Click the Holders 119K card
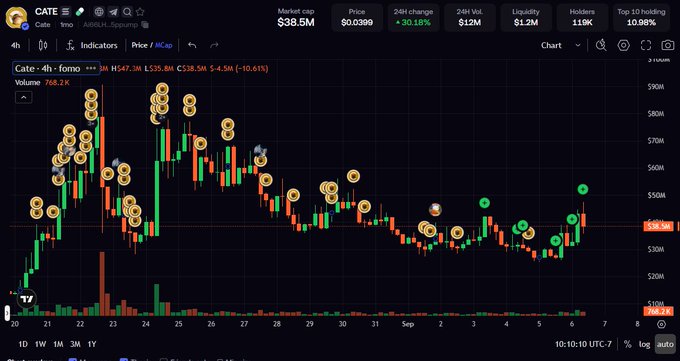Image resolution: width=680 pixels, height=361 pixels. click(x=582, y=18)
